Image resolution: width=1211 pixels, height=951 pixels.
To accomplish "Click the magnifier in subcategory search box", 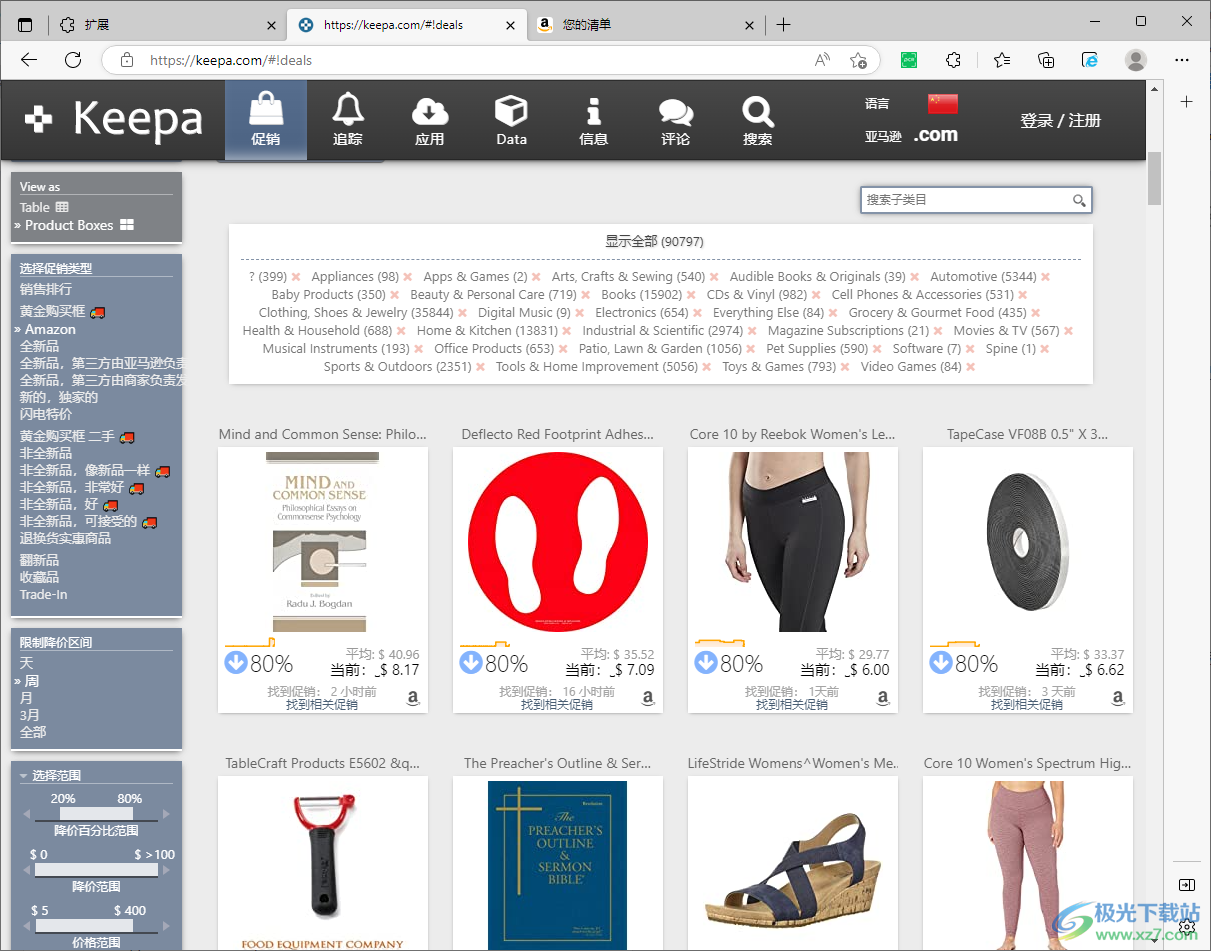I will 1079,200.
